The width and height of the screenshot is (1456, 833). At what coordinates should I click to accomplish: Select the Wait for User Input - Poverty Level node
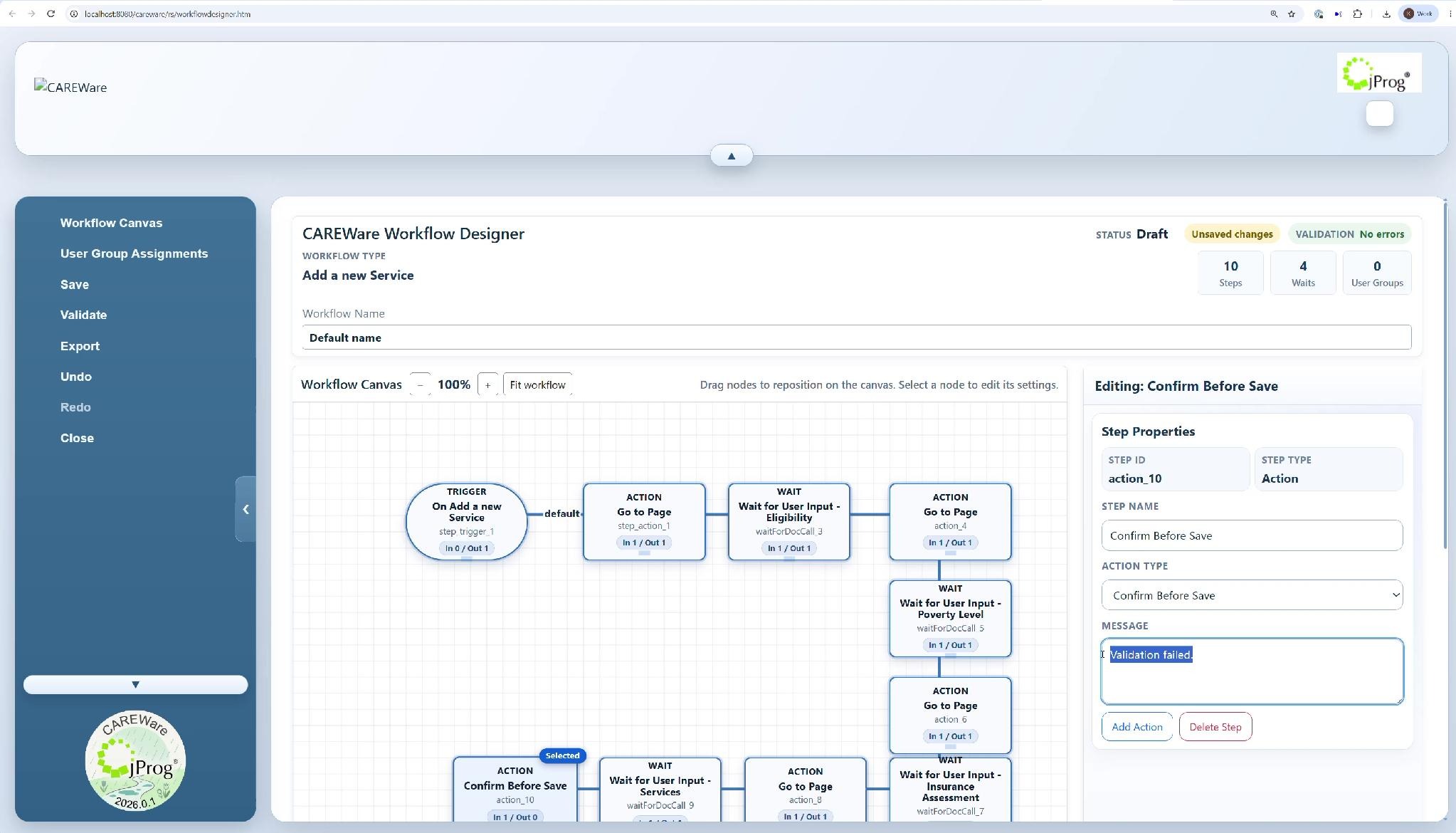[x=950, y=618]
